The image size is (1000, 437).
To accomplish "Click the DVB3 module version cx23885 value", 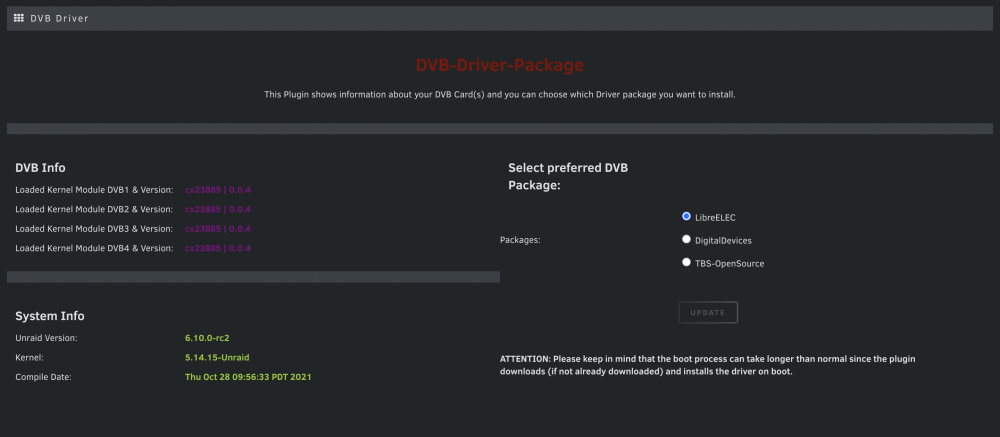I will coord(218,229).
